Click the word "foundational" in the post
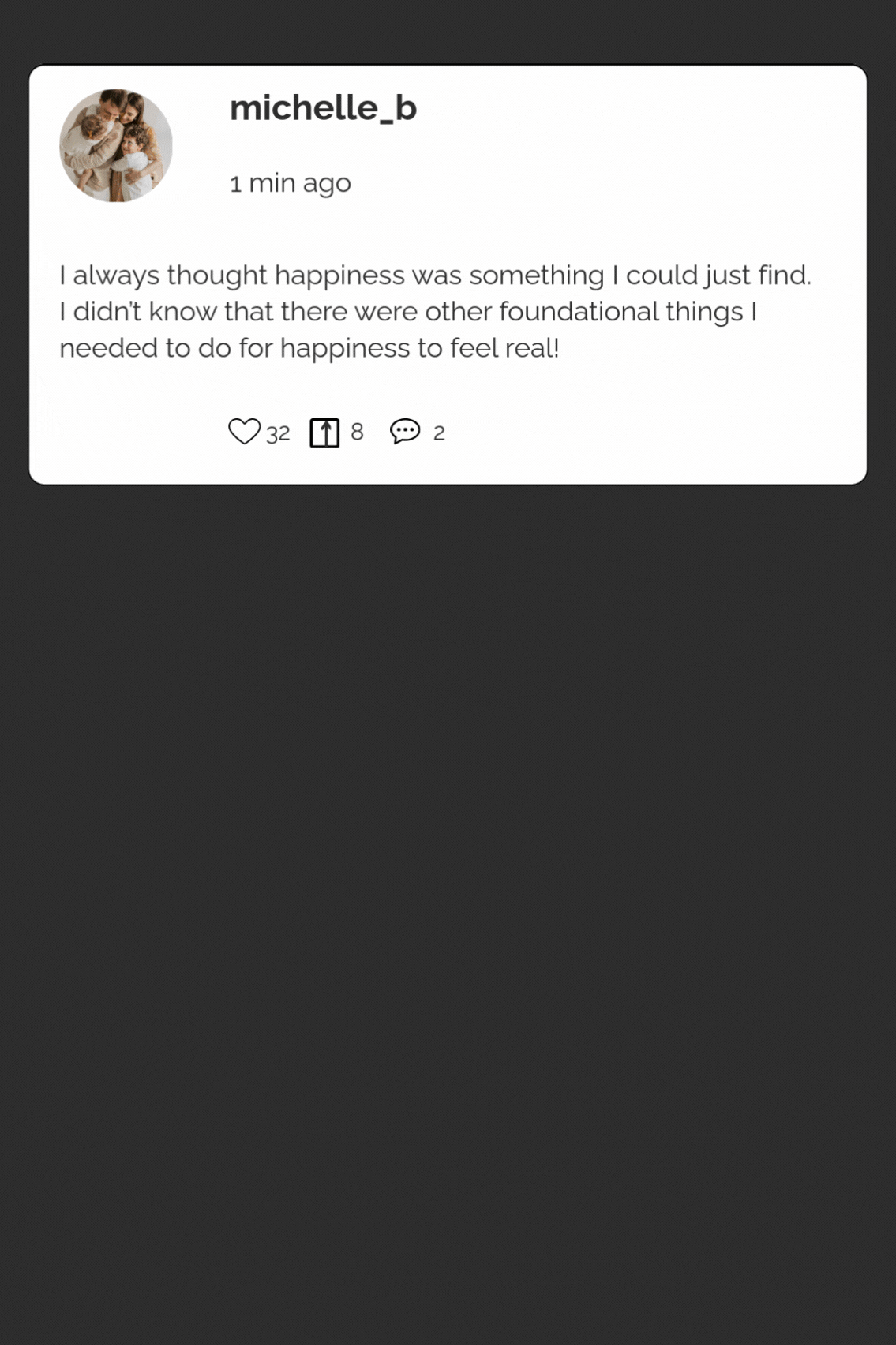The height and width of the screenshot is (1345, 896). pos(579,312)
